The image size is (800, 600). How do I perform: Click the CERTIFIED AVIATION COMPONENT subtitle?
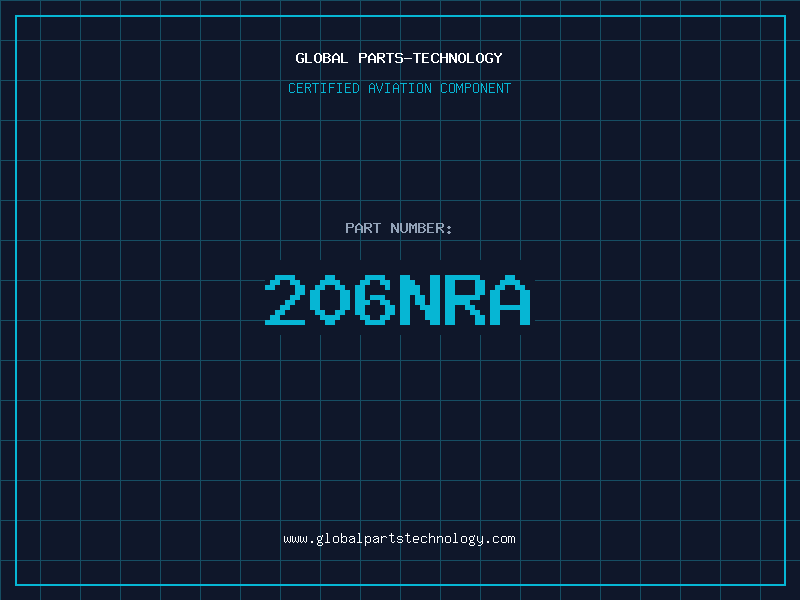(x=399, y=88)
